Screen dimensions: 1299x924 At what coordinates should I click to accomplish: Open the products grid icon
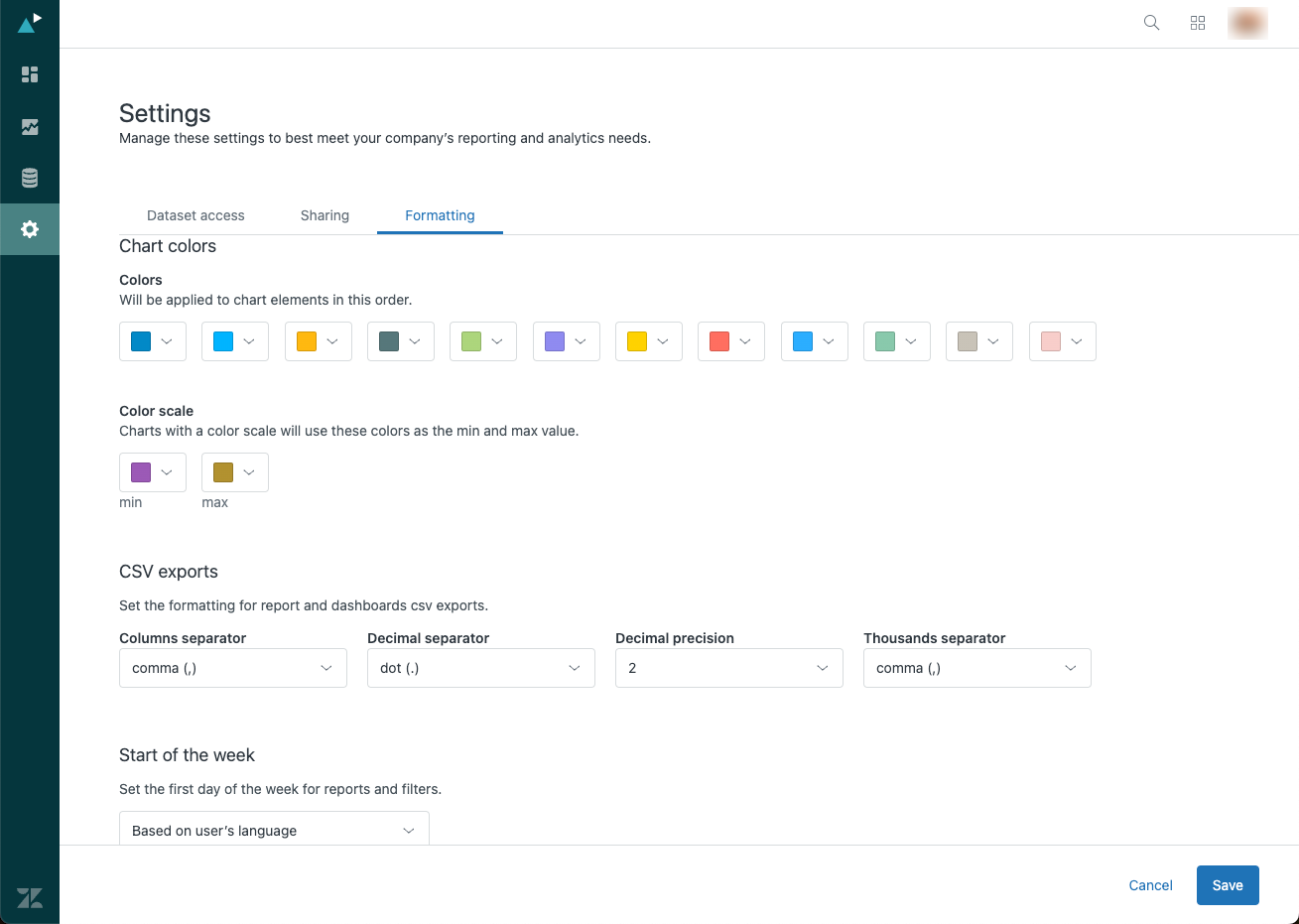(x=1198, y=23)
